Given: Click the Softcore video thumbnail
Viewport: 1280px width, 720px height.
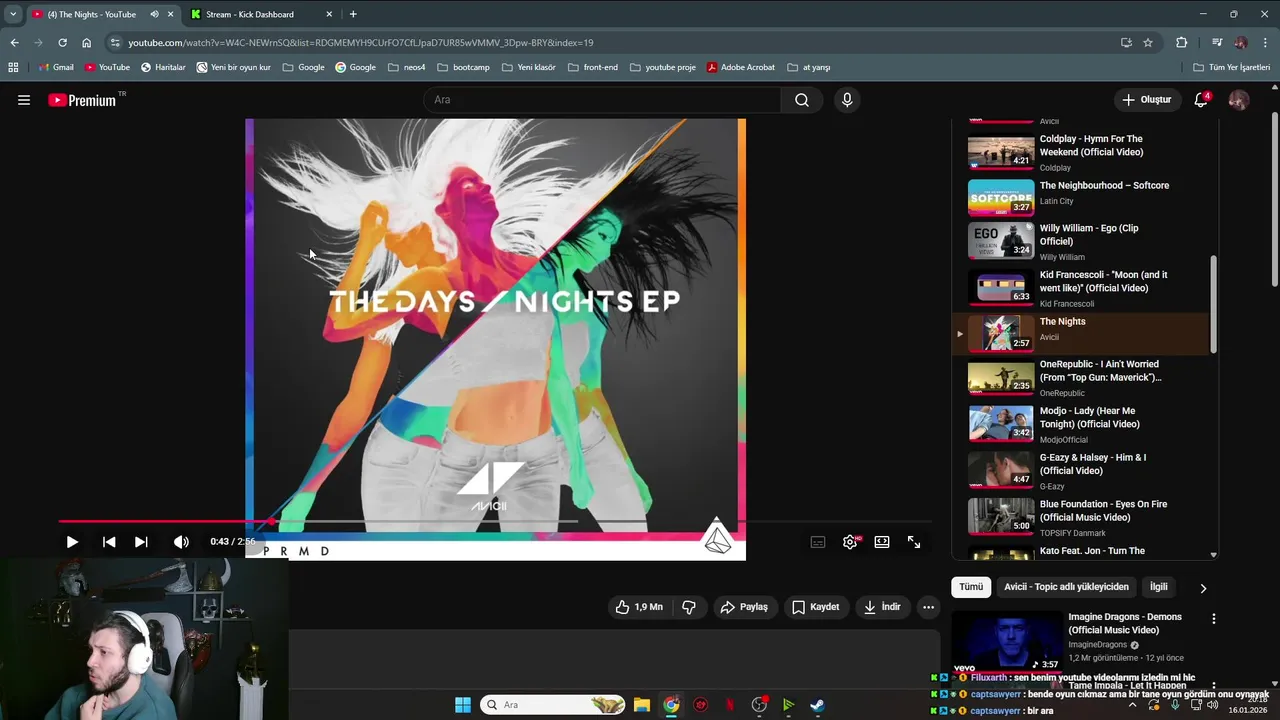Looking at the screenshot, I should pos(1001,197).
